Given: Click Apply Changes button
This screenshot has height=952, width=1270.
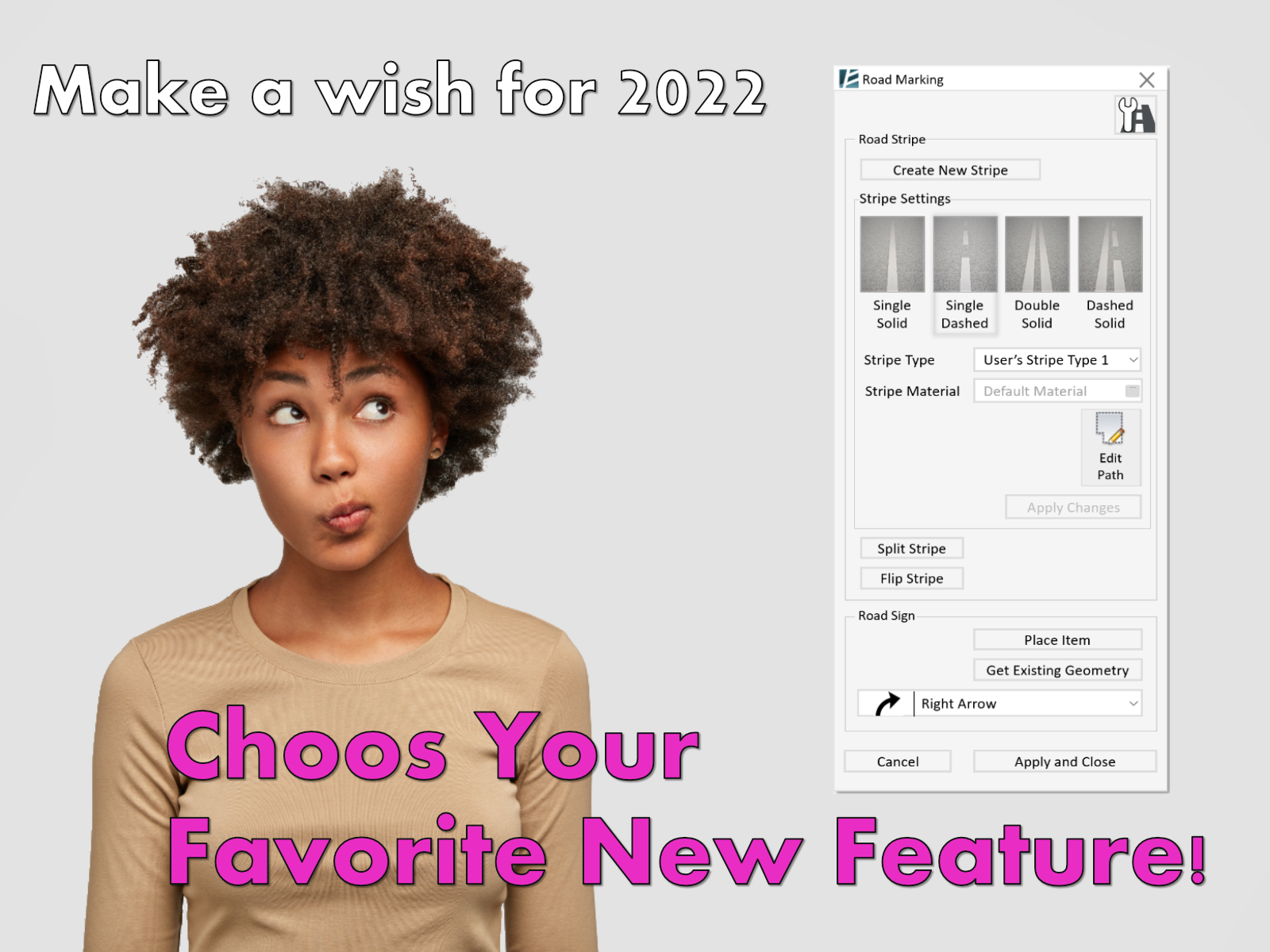Looking at the screenshot, I should point(1073,508).
